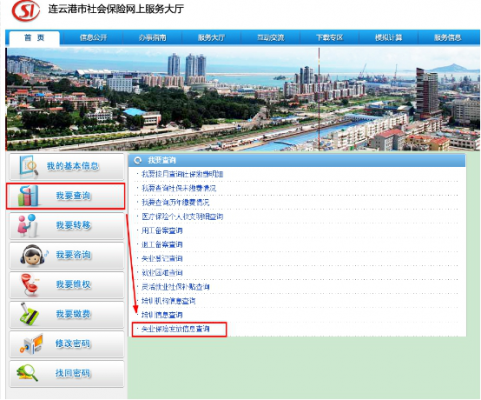Go to the 下载专区 tab
Viewport: 481px width, 400px height.
point(330,38)
